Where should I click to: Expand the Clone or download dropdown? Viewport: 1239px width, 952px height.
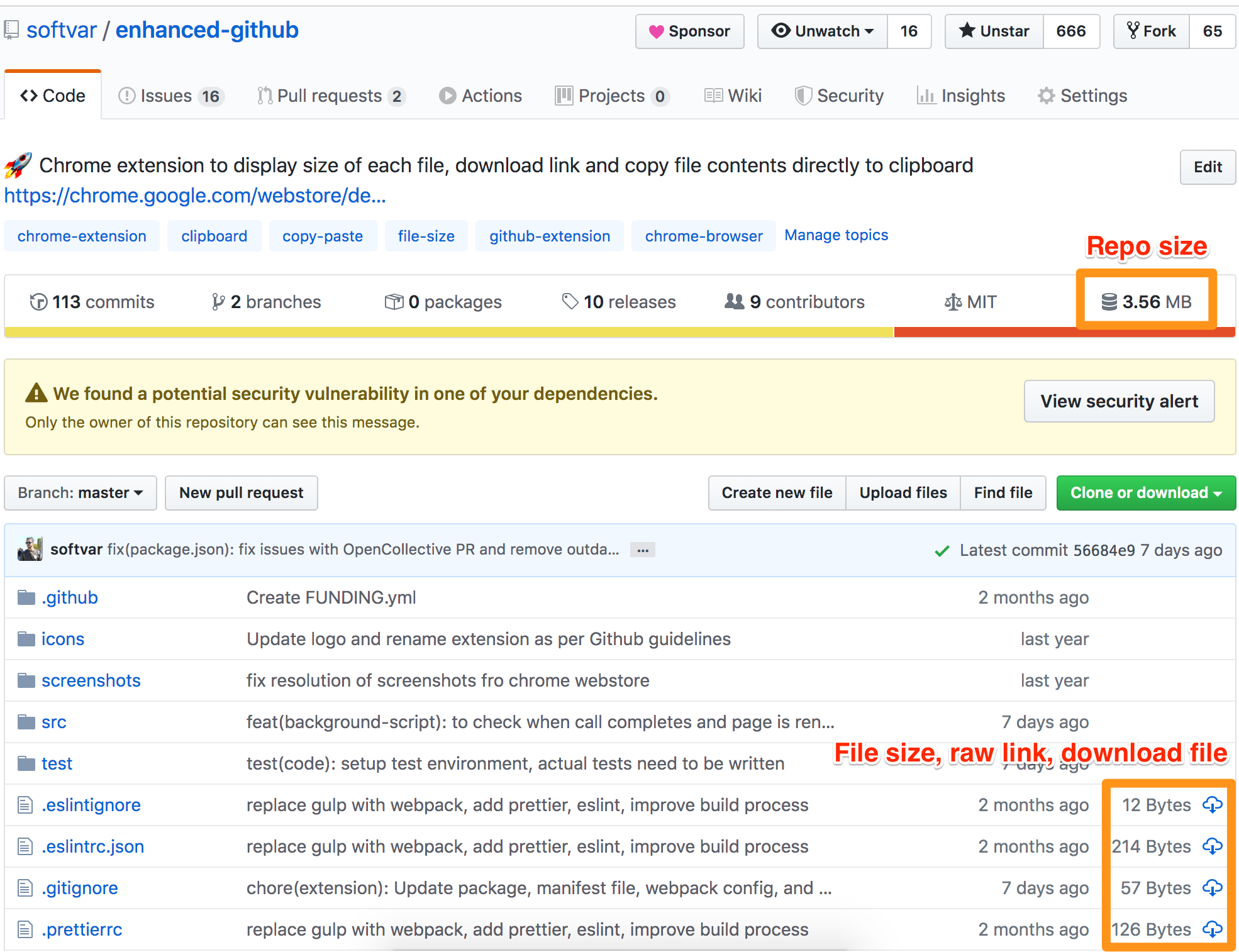(x=1145, y=492)
